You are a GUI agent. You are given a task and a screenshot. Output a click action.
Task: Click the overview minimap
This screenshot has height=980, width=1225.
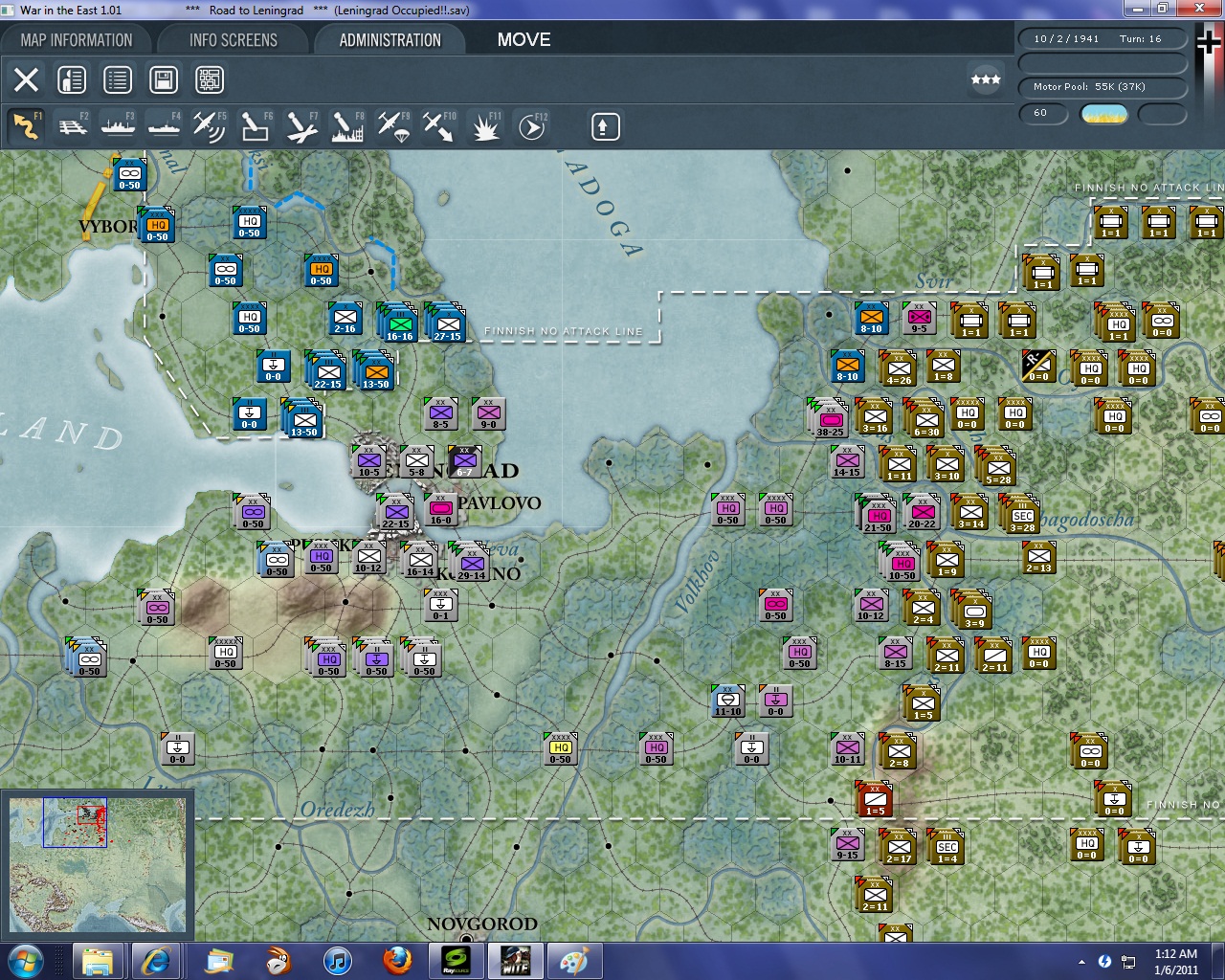pyautogui.click(x=98, y=865)
